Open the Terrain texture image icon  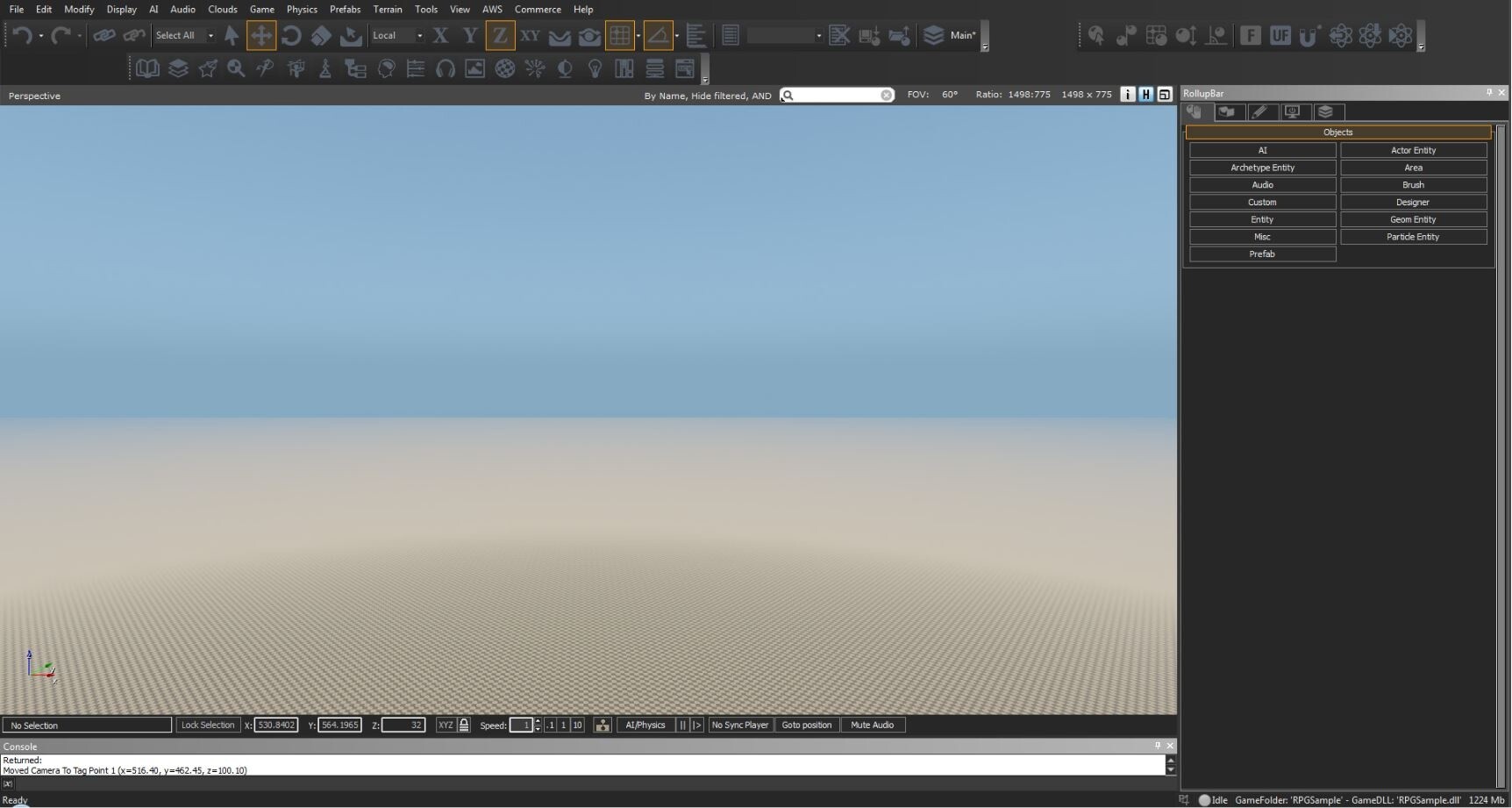click(x=474, y=68)
